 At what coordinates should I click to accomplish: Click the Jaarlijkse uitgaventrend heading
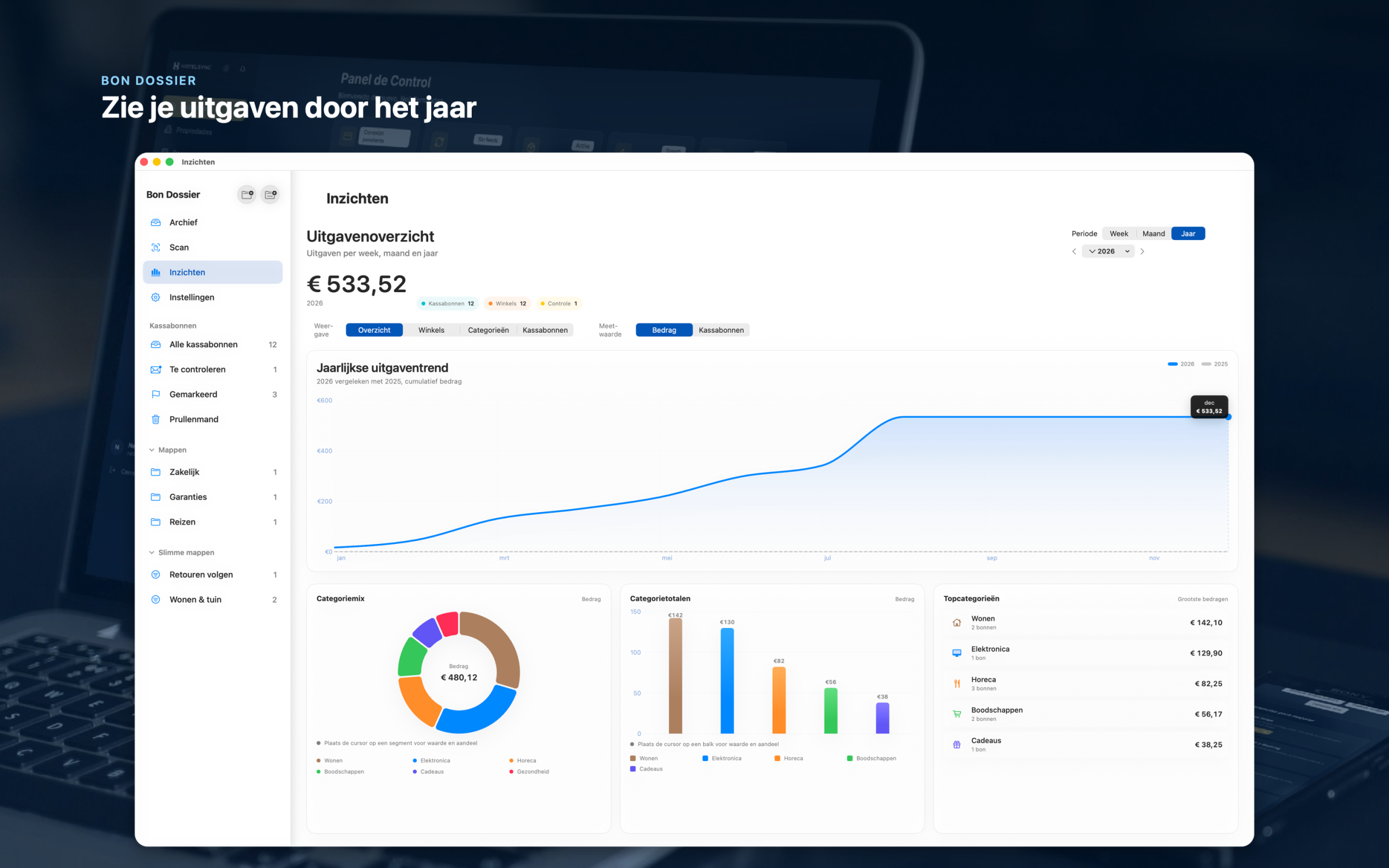click(383, 368)
